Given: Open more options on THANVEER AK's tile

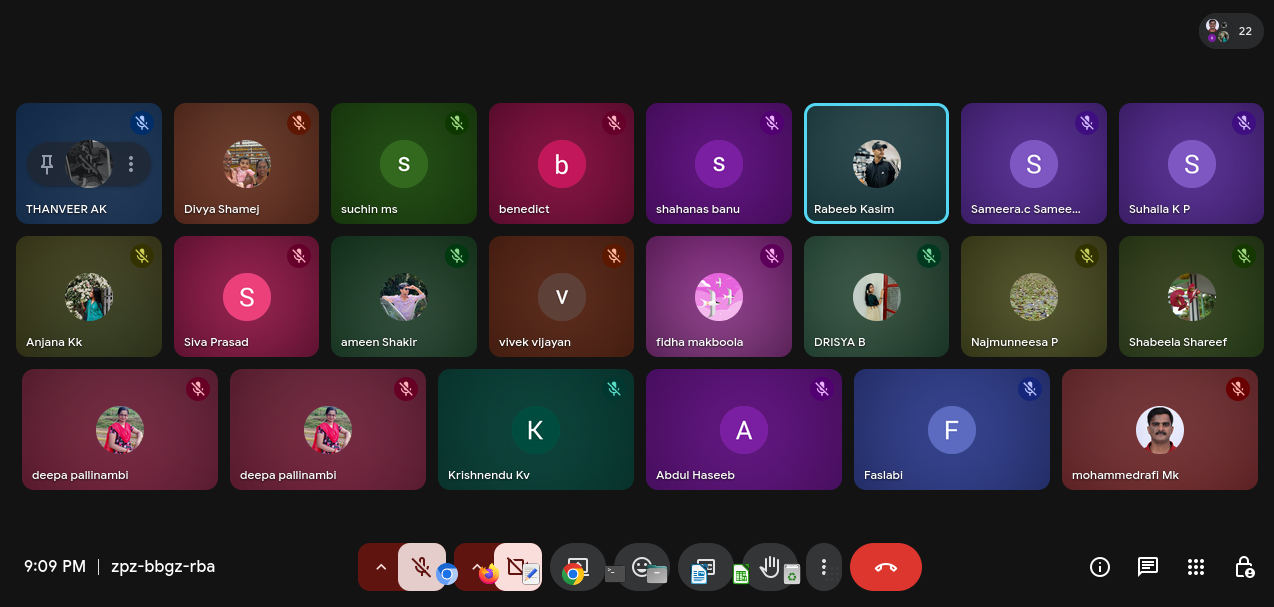Looking at the screenshot, I should pos(131,165).
